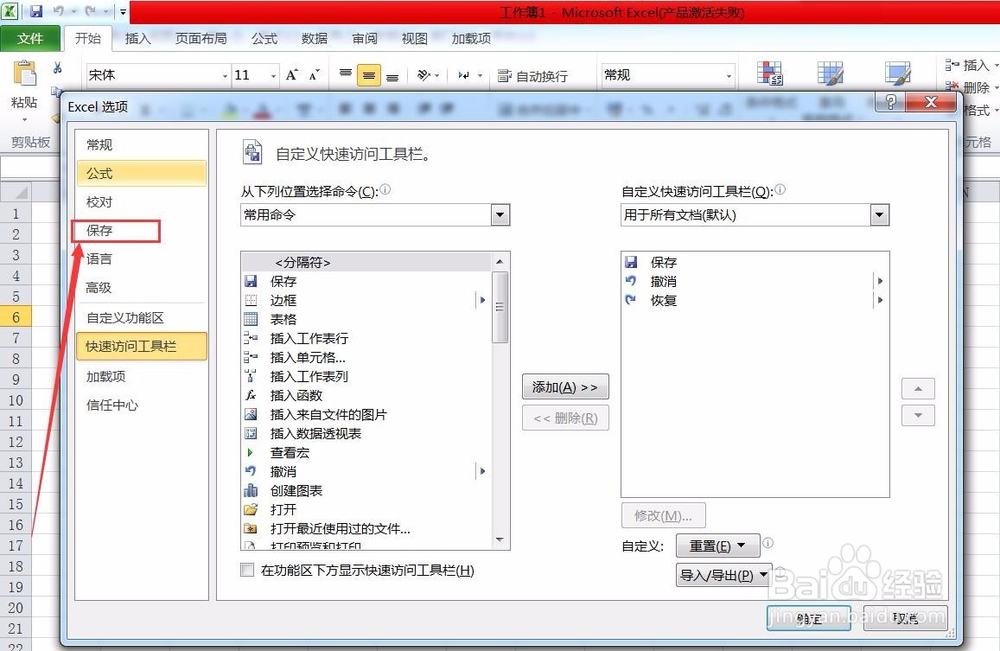Open the font size 11 dropdown
1000x651 pixels.
[x=274, y=76]
